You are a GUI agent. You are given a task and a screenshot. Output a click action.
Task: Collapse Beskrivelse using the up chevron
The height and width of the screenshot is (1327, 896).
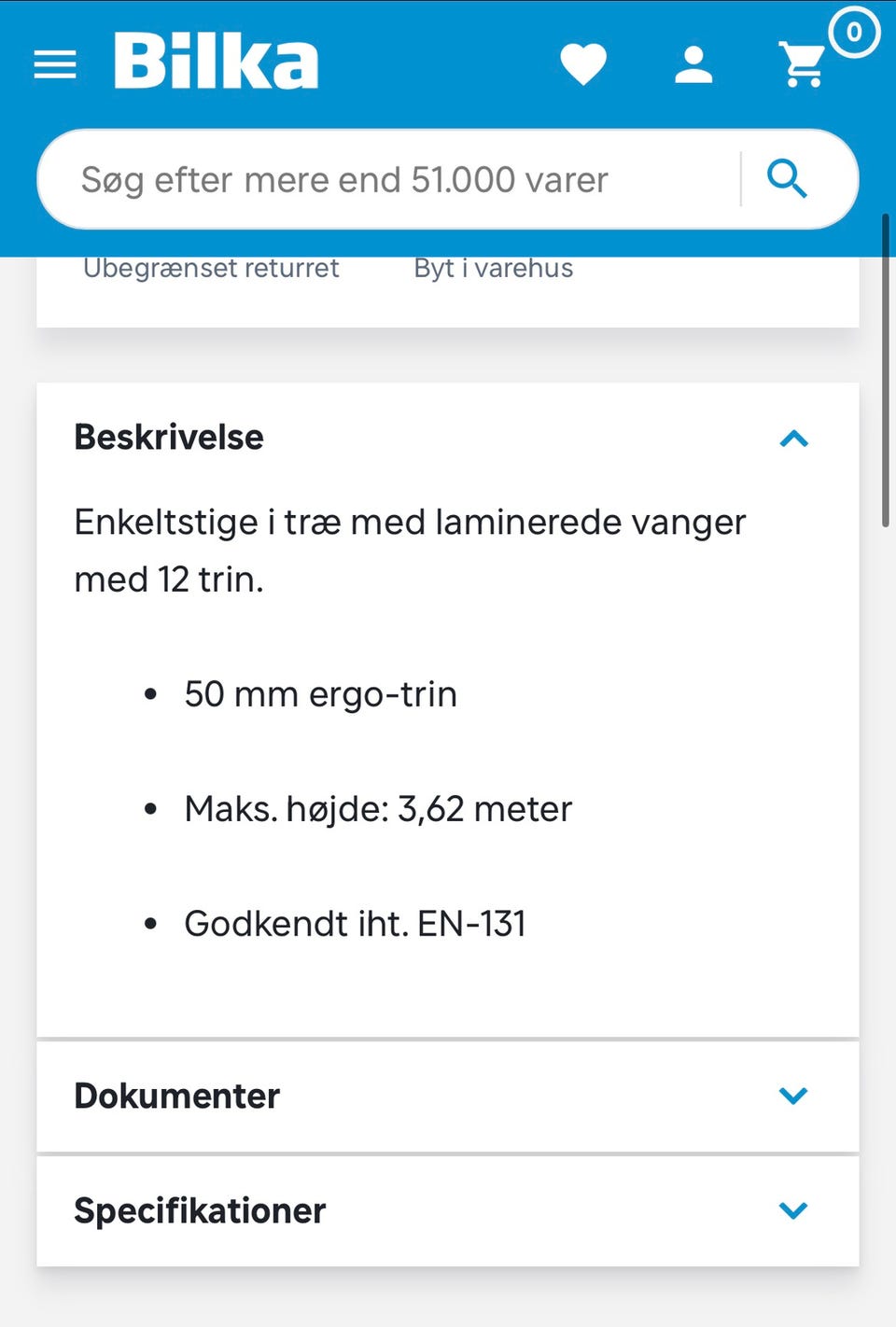[x=793, y=438]
